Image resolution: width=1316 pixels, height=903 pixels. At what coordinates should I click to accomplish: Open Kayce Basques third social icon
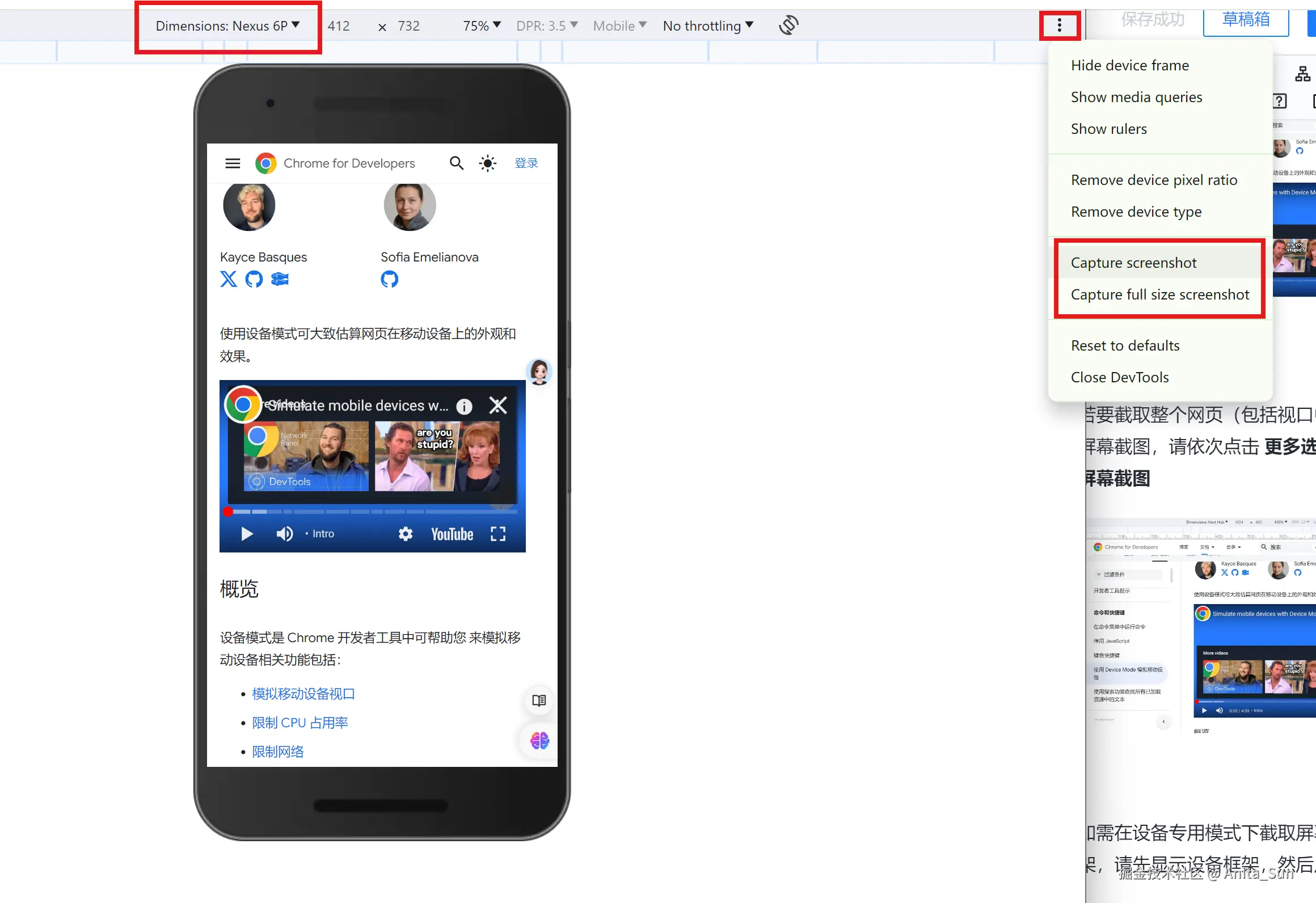tap(280, 279)
